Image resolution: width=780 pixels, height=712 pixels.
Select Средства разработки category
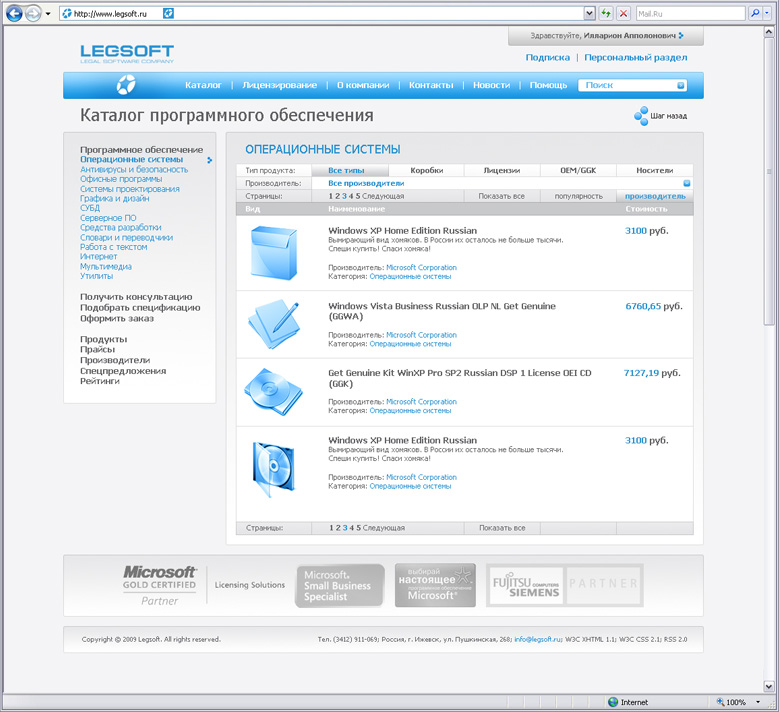pyautogui.click(x=121, y=227)
